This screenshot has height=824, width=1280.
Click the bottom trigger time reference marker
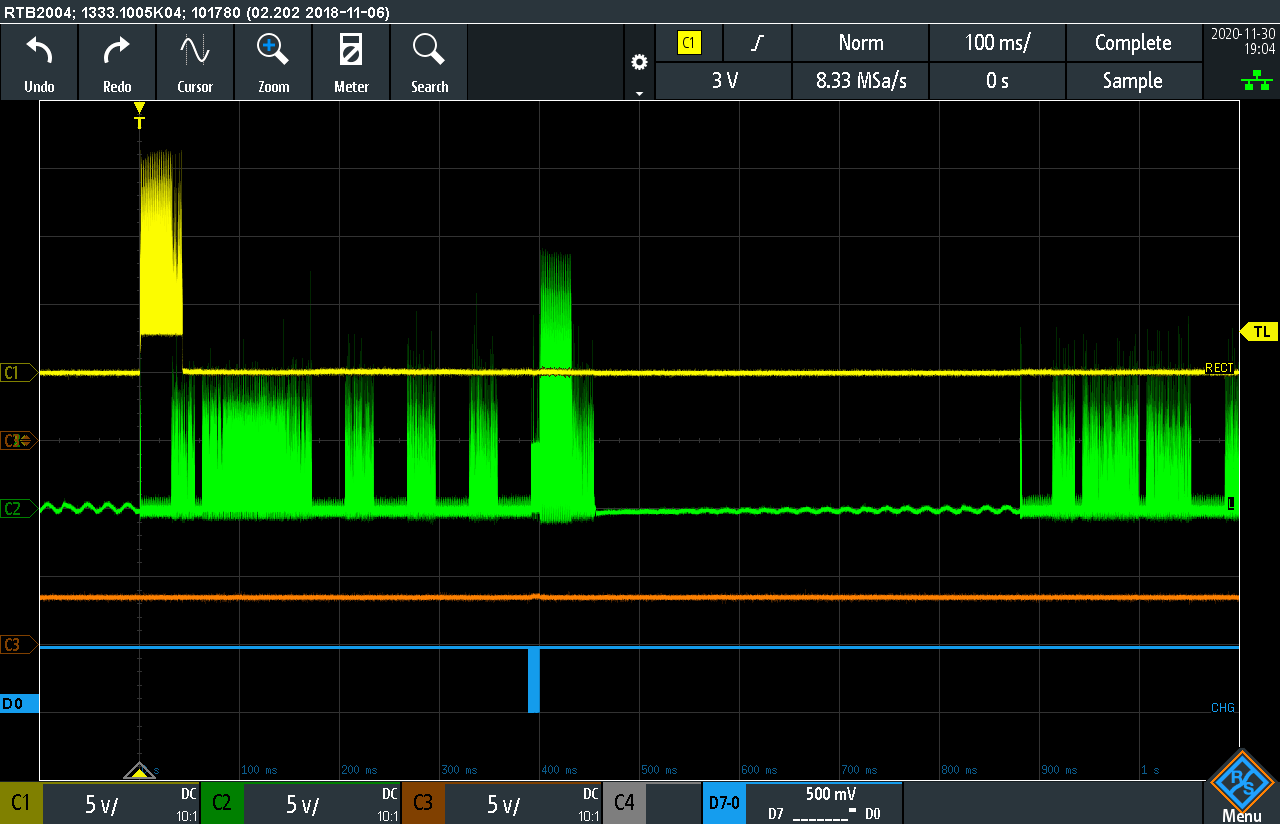pos(139,771)
